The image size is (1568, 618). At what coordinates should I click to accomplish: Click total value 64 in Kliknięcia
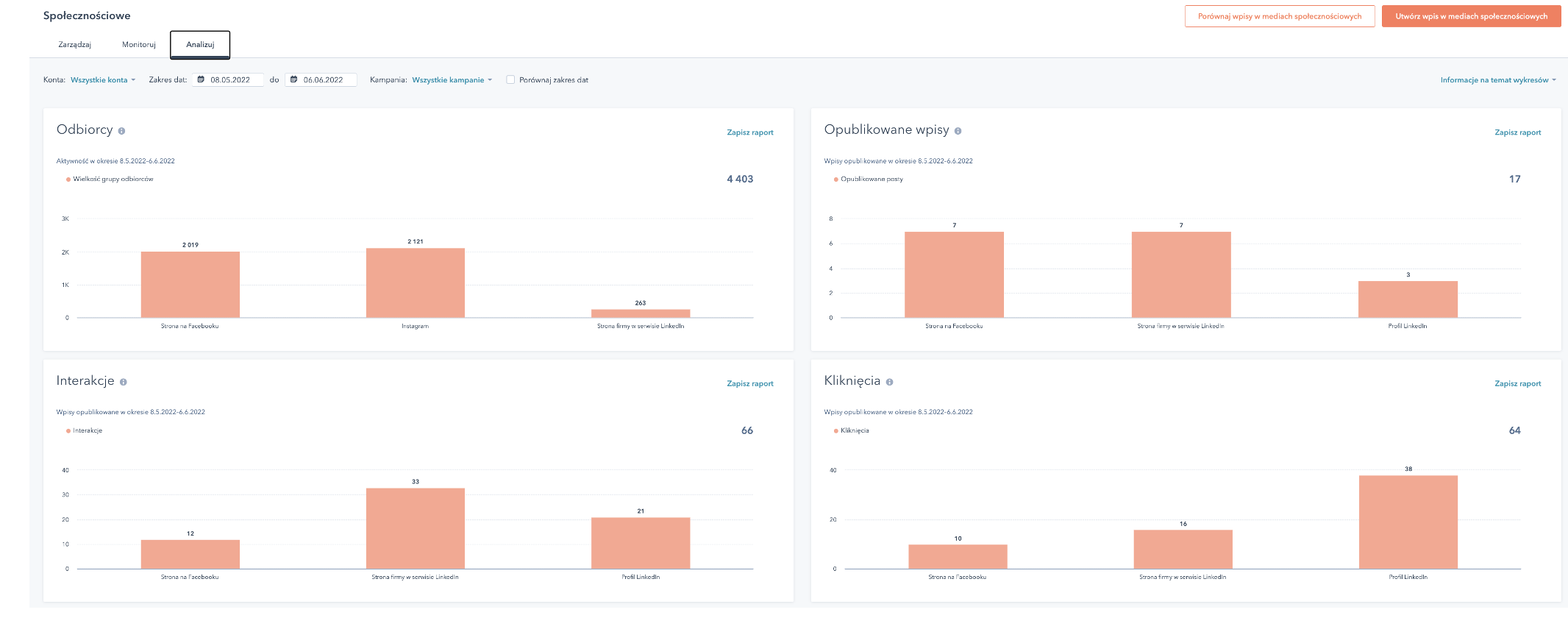point(1514,430)
